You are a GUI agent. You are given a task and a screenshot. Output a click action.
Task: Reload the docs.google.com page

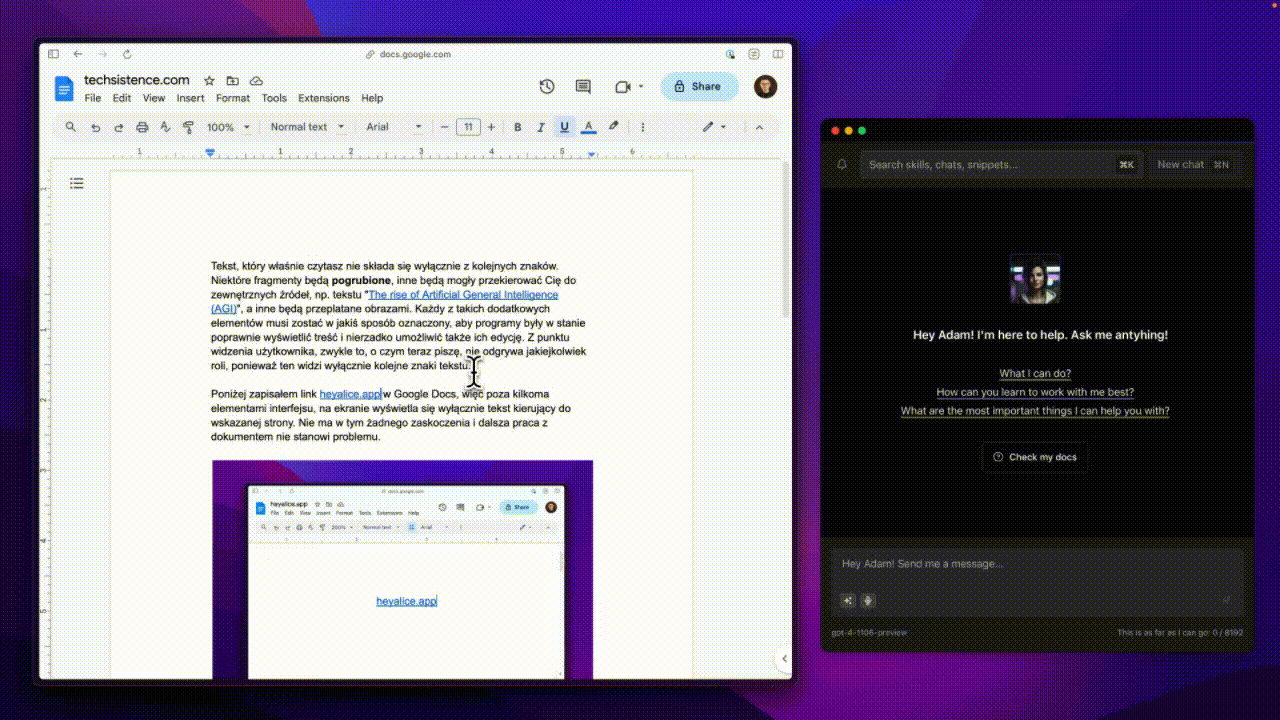[x=127, y=54]
